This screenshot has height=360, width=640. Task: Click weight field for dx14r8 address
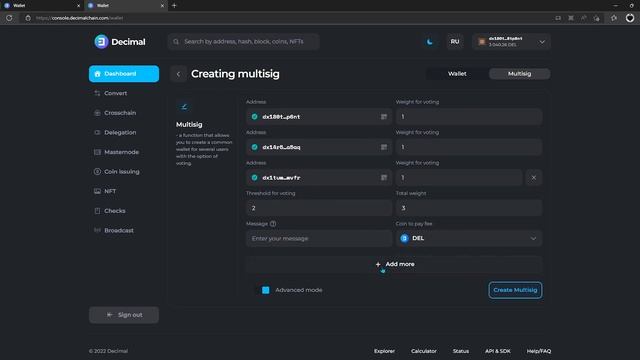tap(469, 147)
